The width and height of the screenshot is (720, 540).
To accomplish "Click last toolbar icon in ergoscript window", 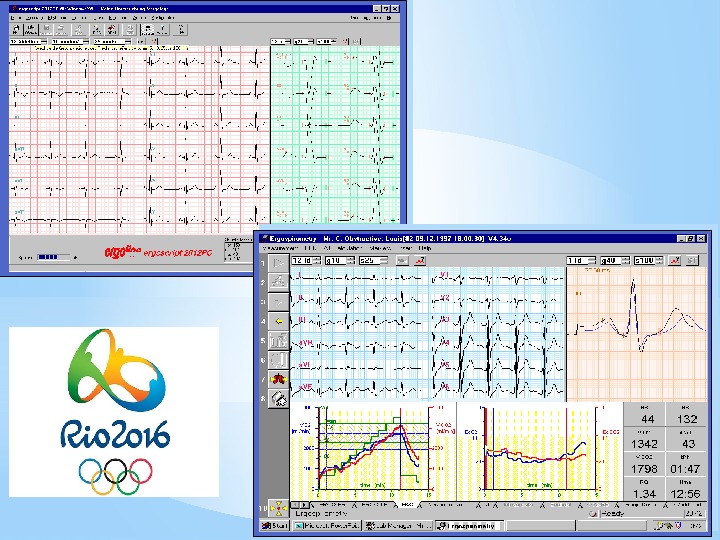I will tap(181, 30).
